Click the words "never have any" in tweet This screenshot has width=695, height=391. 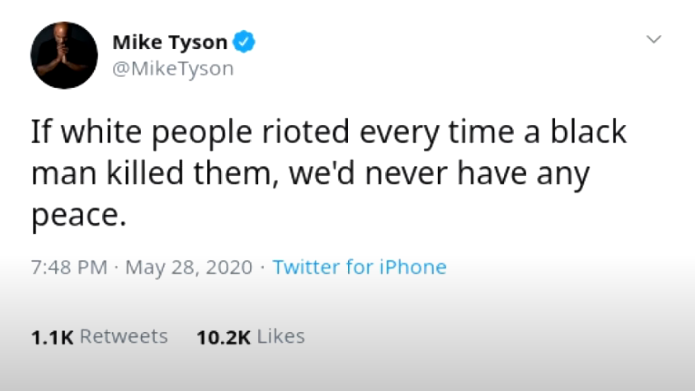(x=477, y=174)
